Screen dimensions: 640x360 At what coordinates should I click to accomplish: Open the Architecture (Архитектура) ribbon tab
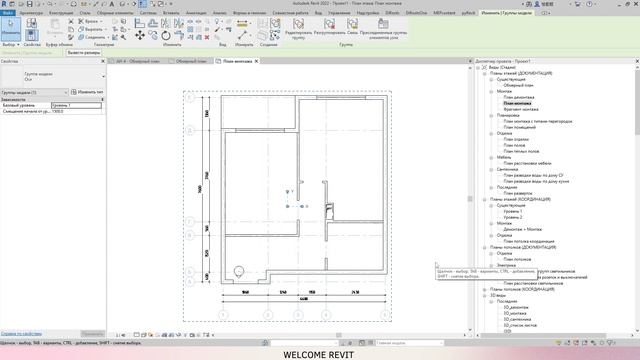tap(31, 13)
